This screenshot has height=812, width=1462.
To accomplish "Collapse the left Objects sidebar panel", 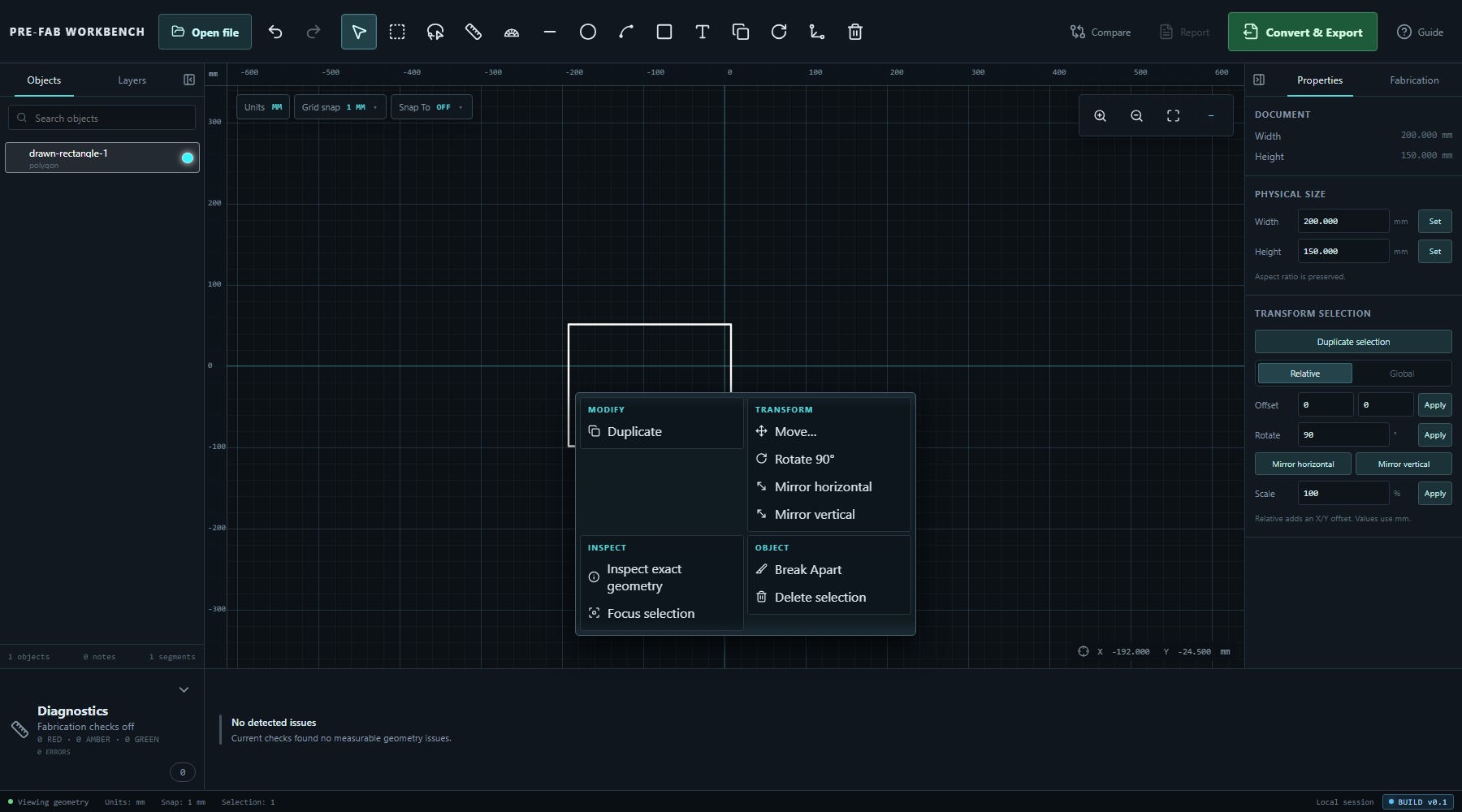I will click(189, 80).
